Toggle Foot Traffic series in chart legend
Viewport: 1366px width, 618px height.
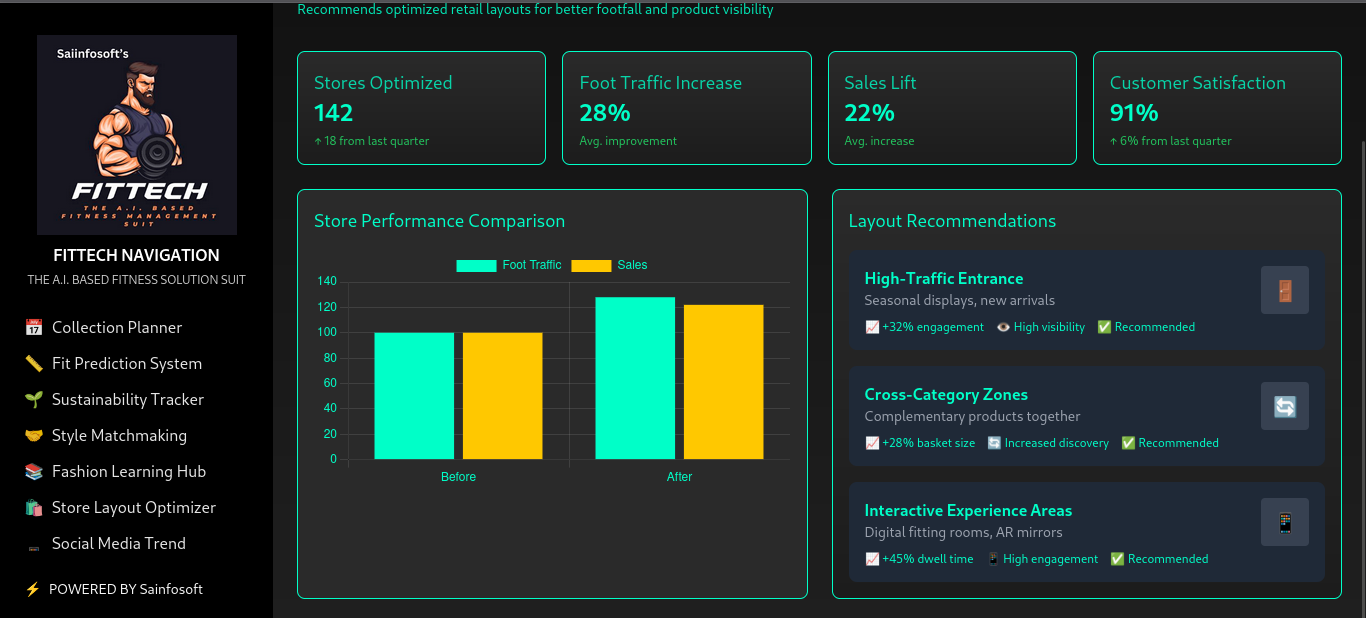pyautogui.click(x=509, y=265)
